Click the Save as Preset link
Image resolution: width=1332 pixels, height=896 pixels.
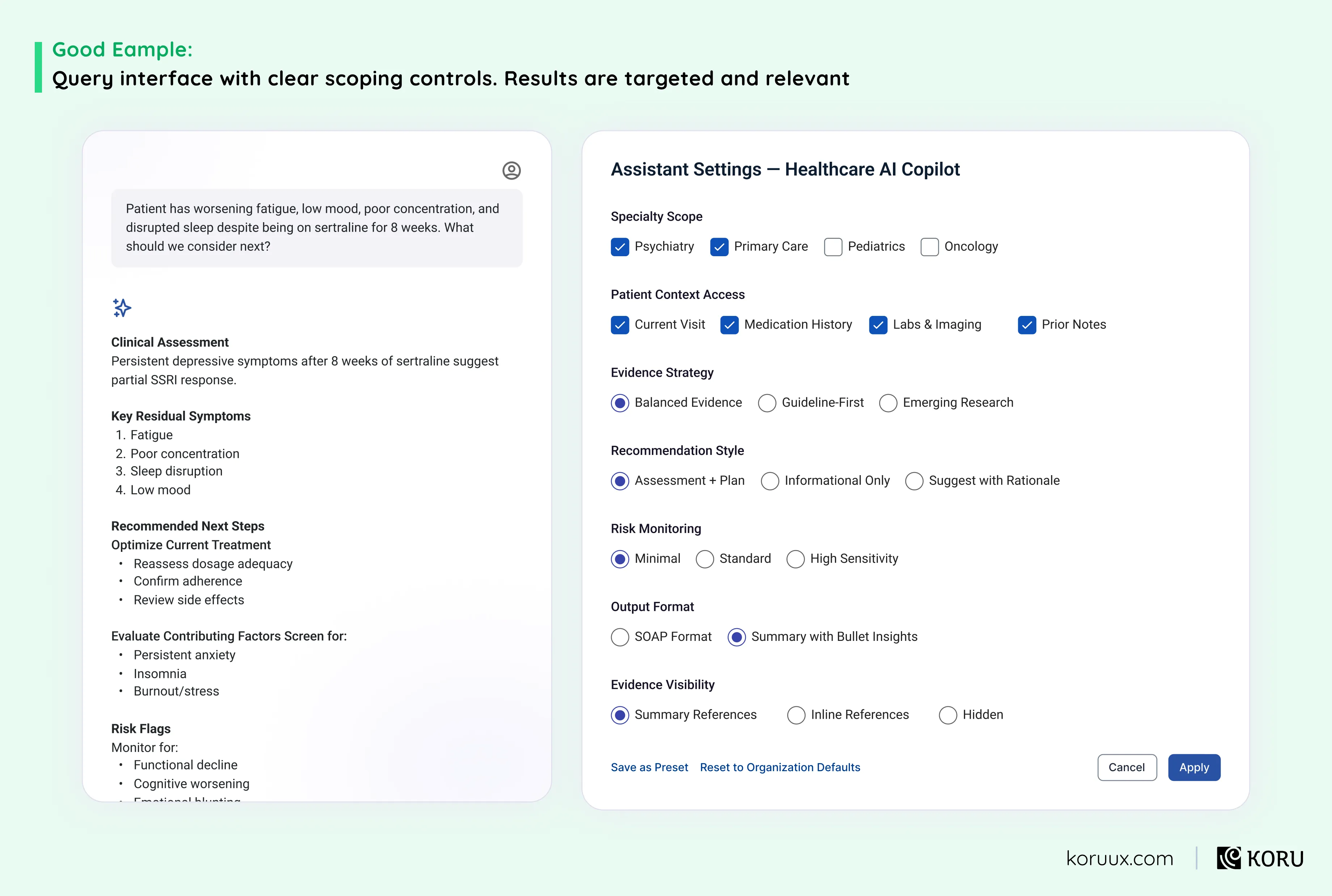tap(649, 768)
